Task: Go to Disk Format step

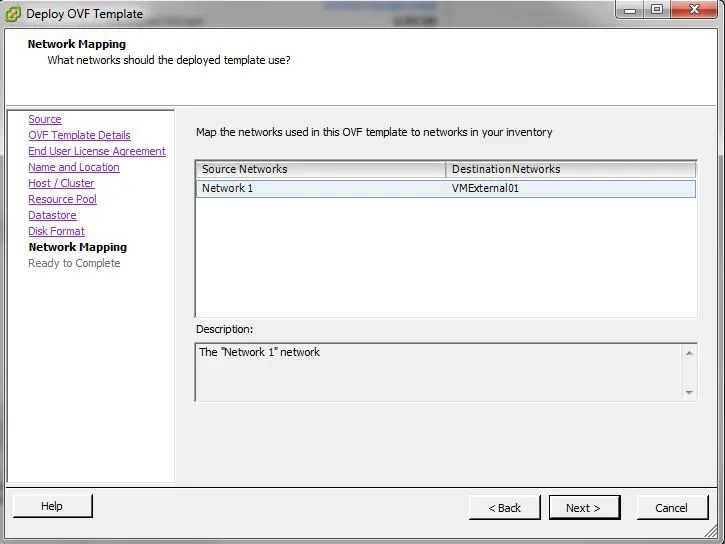Action: pos(56,231)
